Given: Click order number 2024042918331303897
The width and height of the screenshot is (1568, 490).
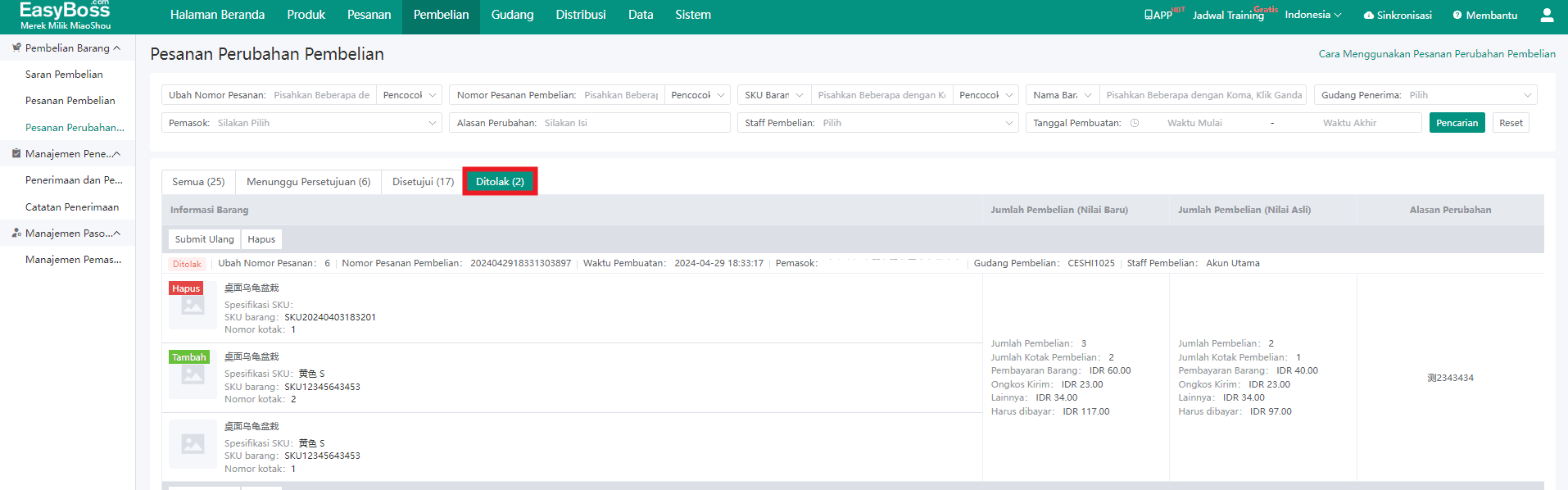Looking at the screenshot, I should (521, 263).
